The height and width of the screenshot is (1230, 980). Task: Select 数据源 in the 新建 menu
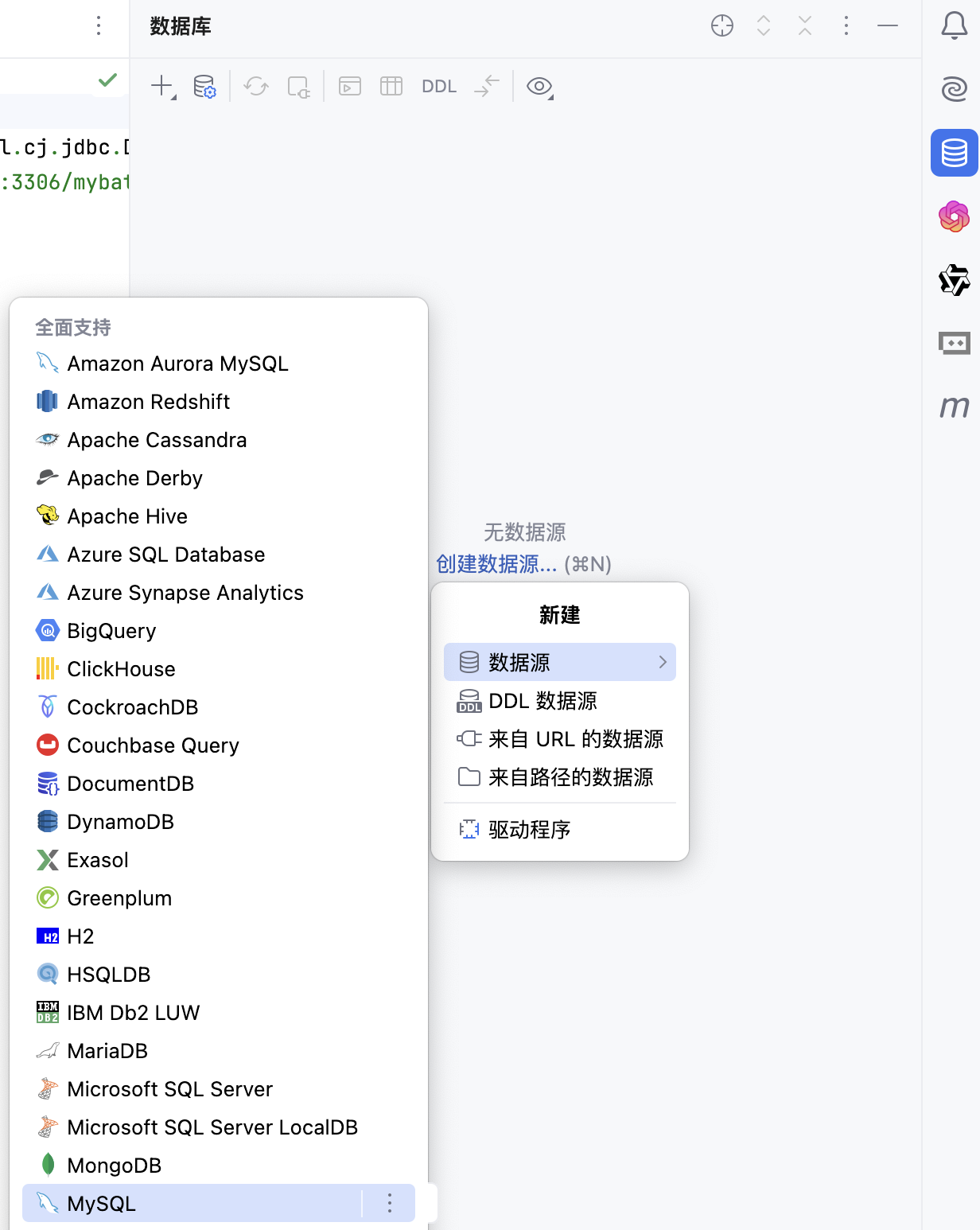point(560,662)
